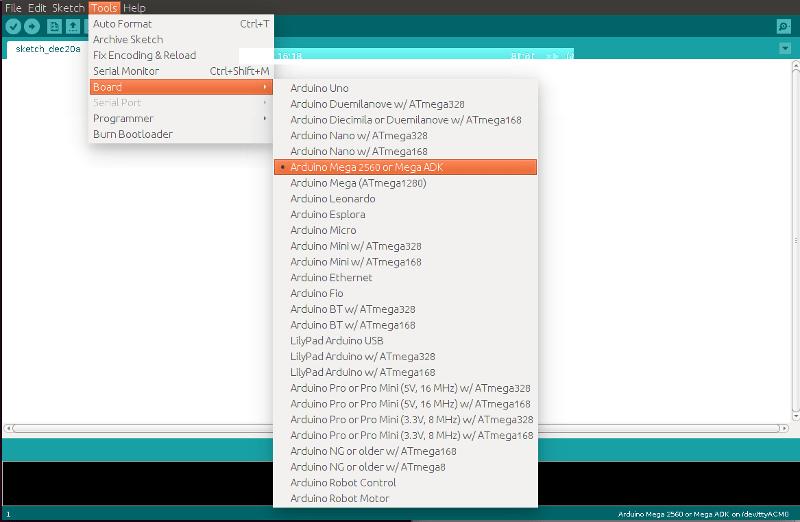Click Burn Bootloader menu entry

(x=132, y=134)
